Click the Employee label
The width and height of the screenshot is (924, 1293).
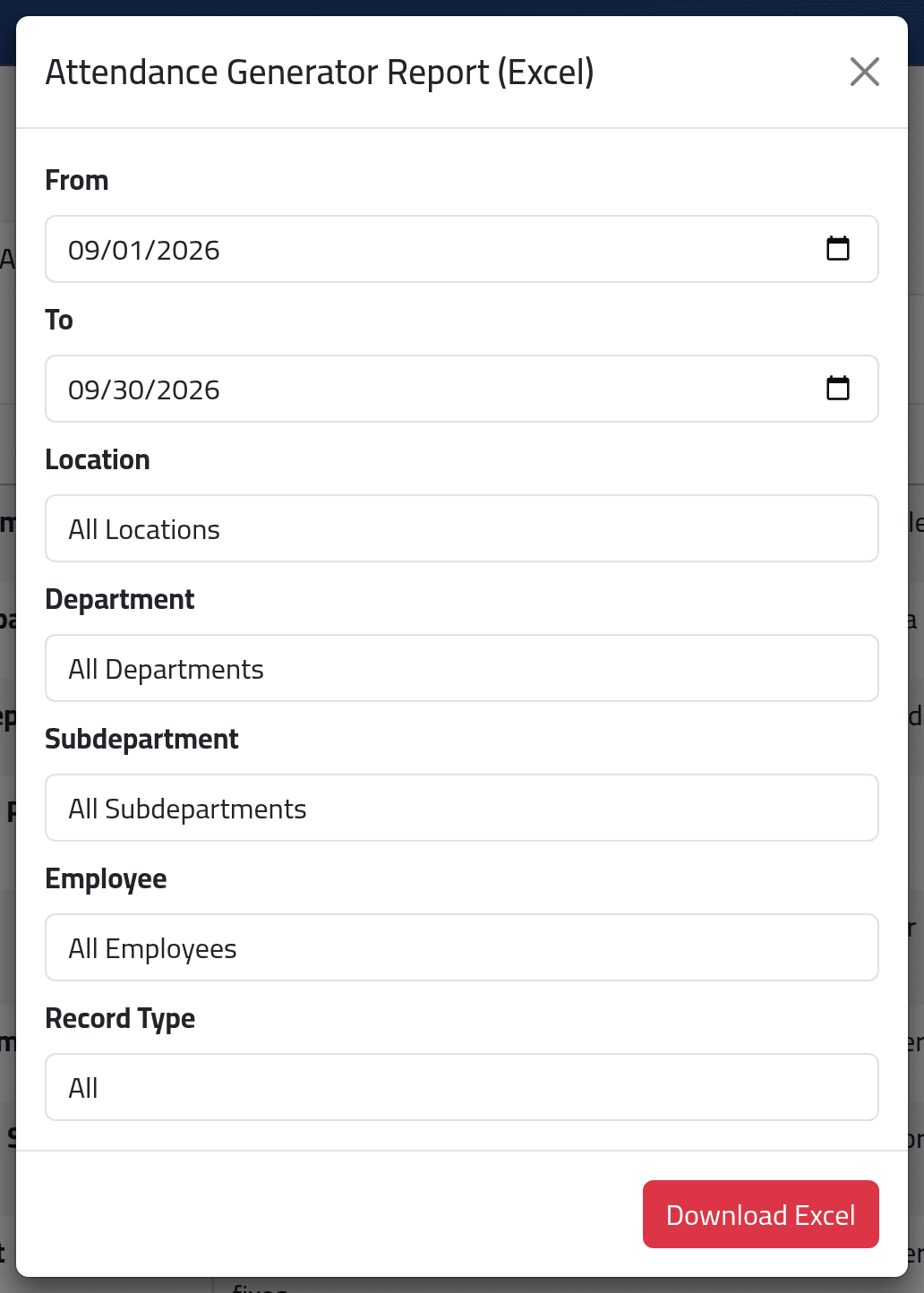106,878
